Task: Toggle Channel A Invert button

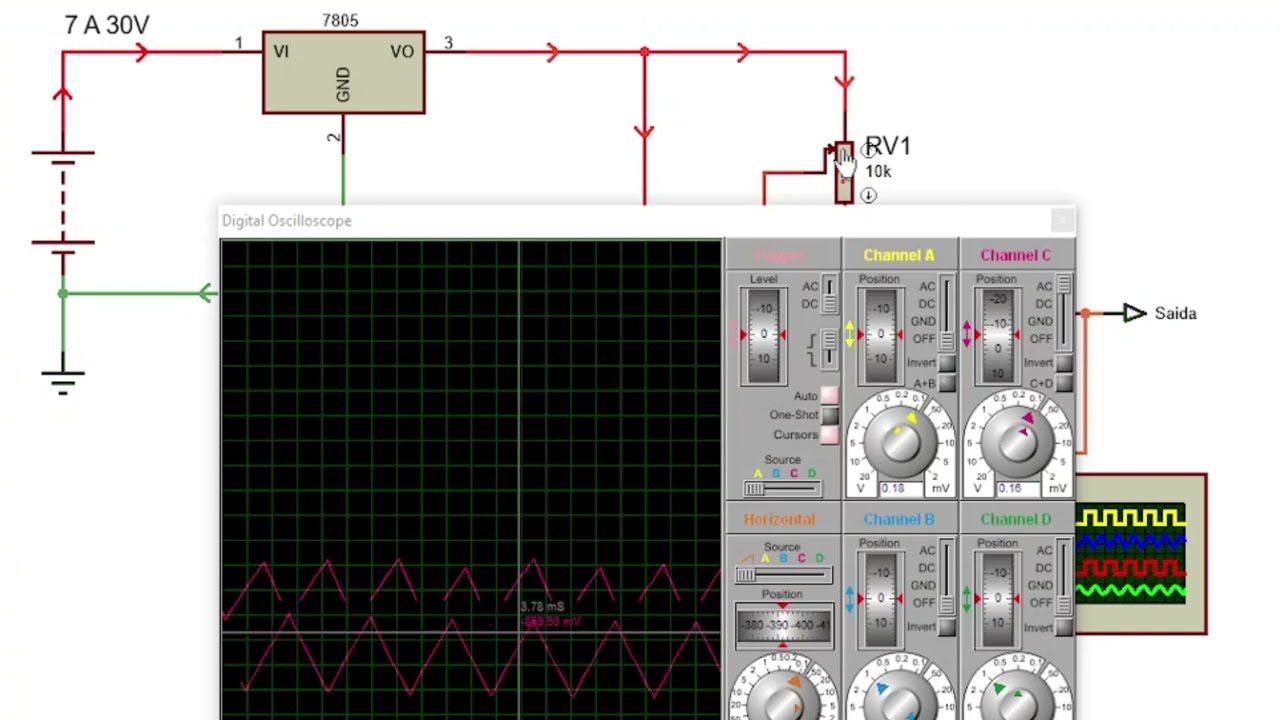Action: [946, 363]
